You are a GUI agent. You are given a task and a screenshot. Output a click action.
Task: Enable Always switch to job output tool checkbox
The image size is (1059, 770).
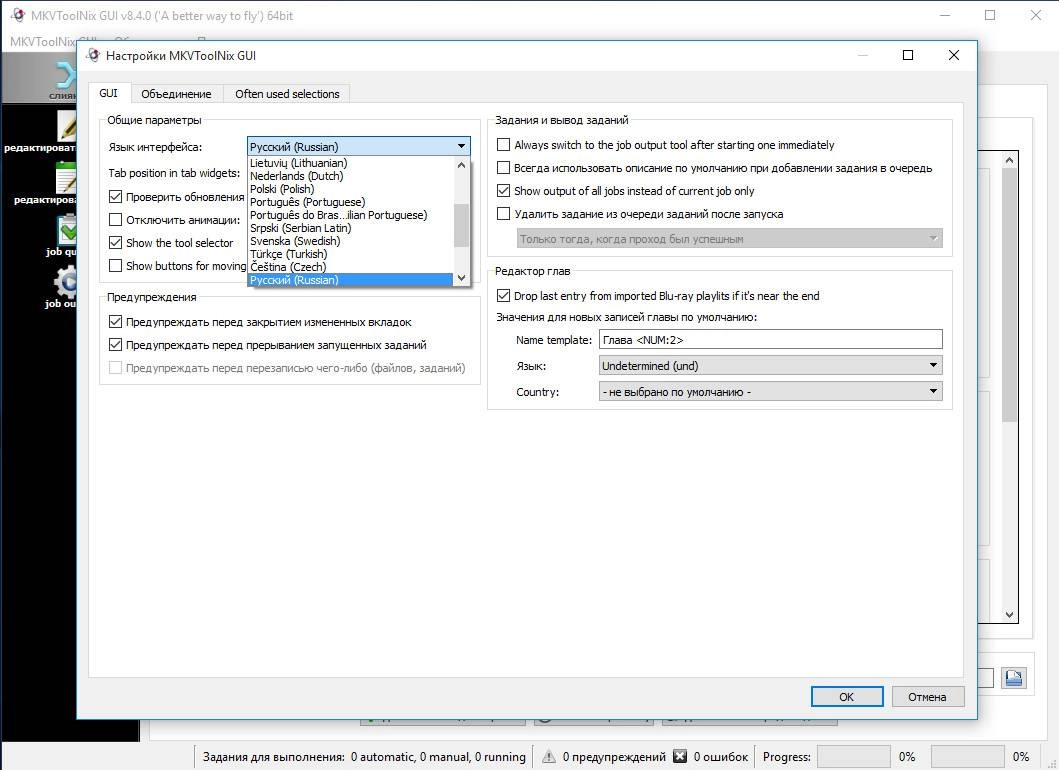point(503,145)
